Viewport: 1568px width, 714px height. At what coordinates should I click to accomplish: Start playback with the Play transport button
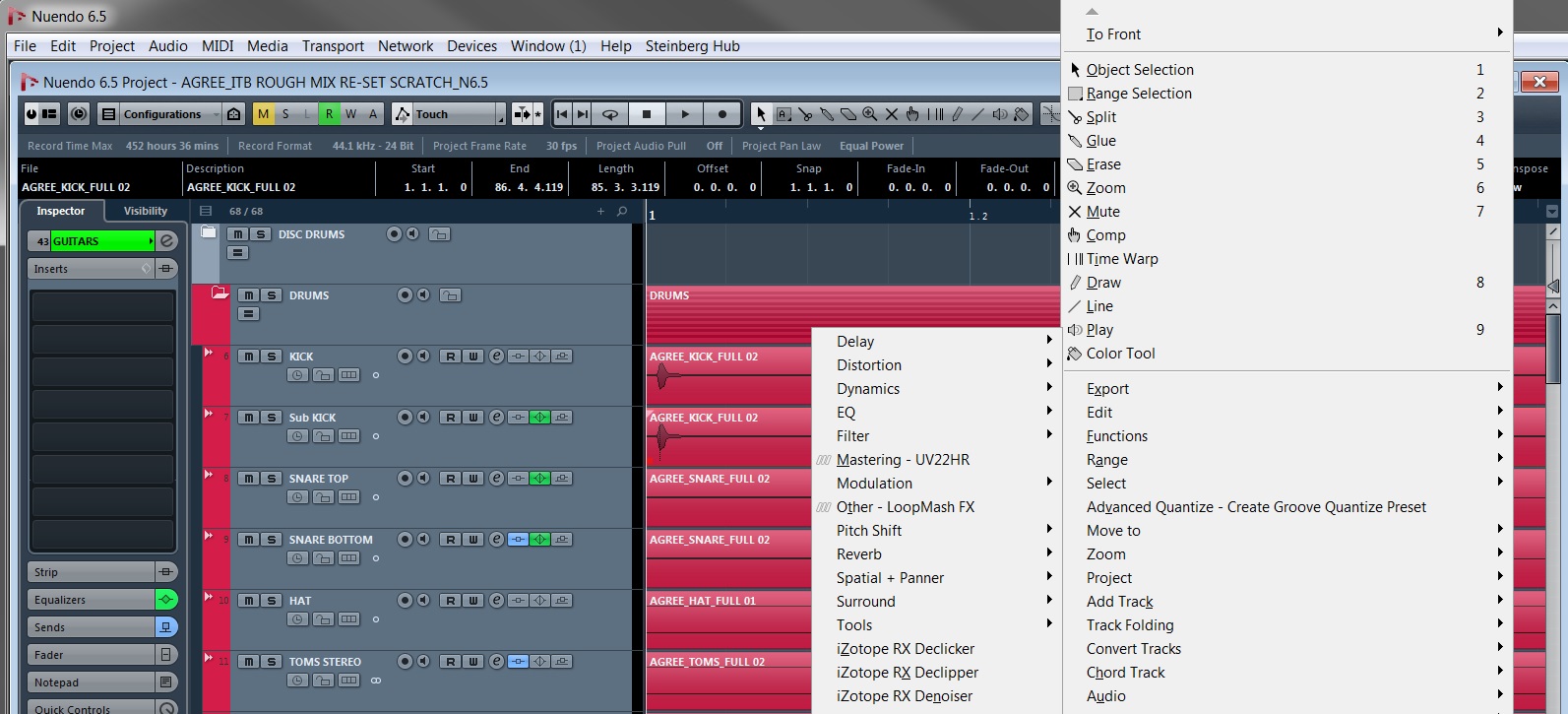click(x=685, y=114)
